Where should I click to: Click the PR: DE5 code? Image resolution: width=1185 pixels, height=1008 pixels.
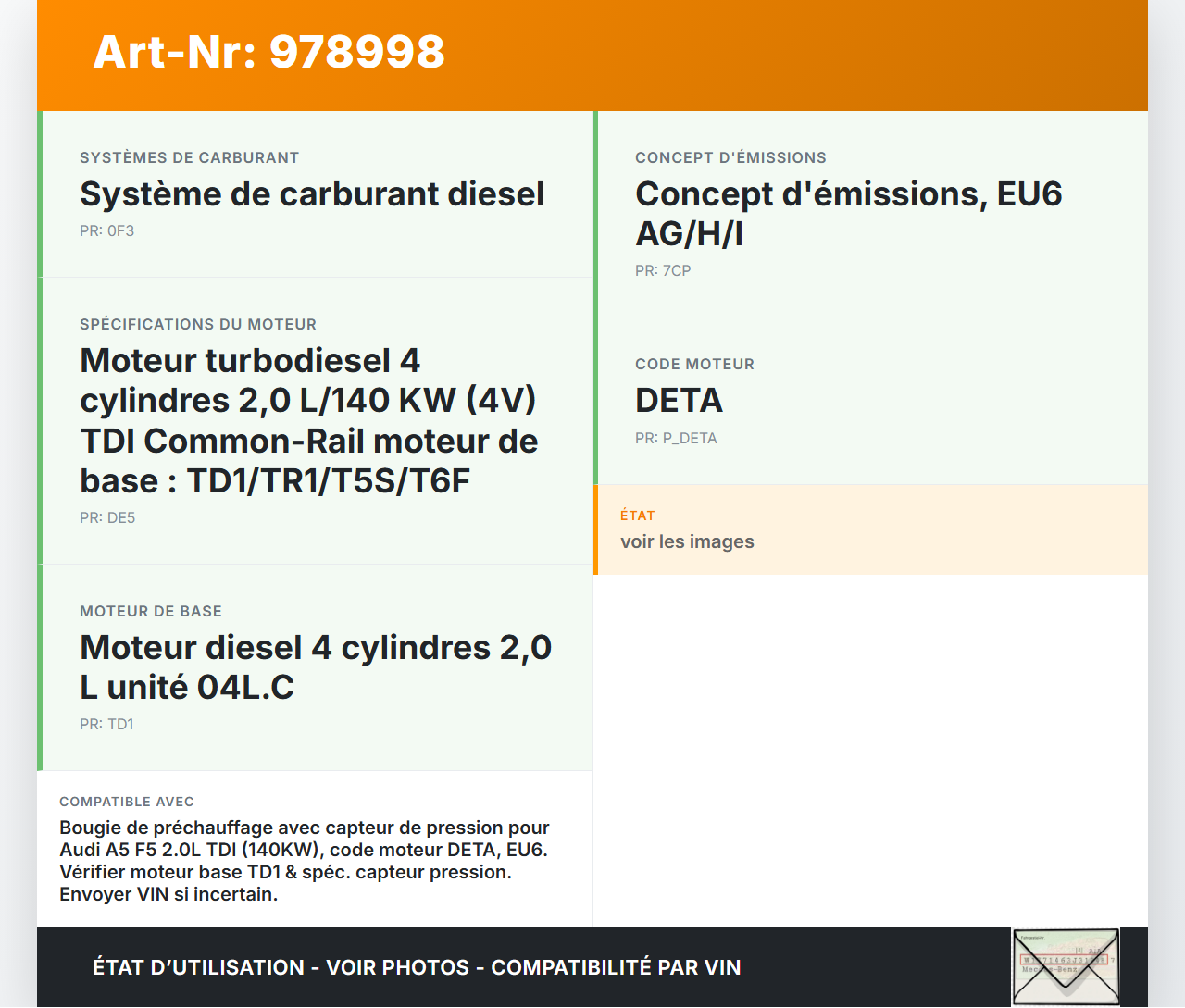(107, 518)
